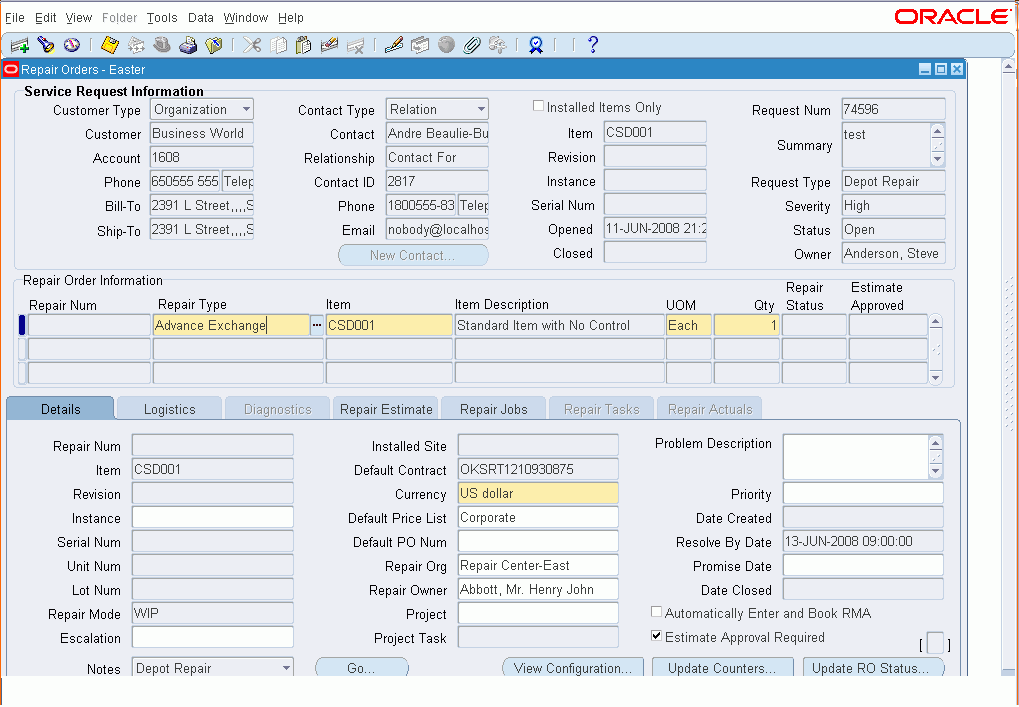Image resolution: width=1019 pixels, height=707 pixels.
Task: Click into the Problem Description text box
Action: point(856,457)
